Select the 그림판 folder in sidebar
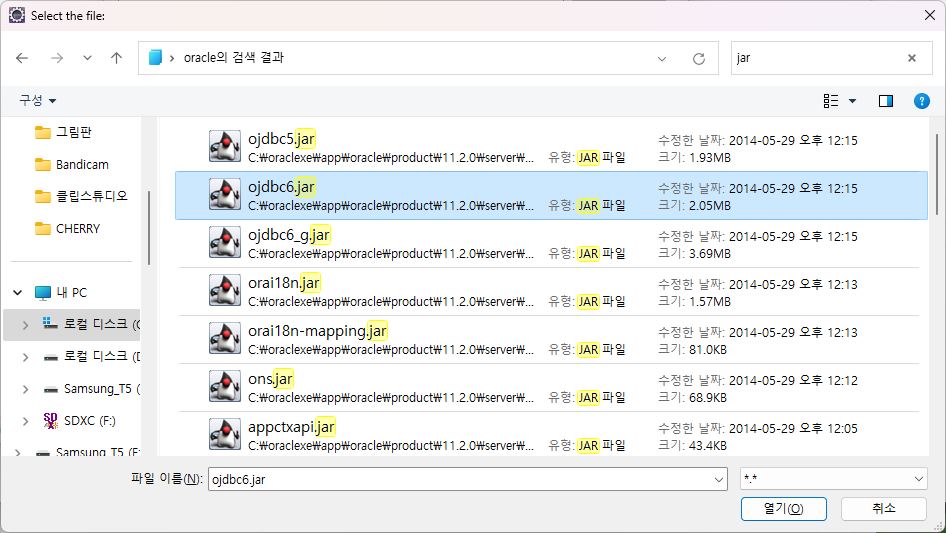The width and height of the screenshot is (946, 533). 63,132
